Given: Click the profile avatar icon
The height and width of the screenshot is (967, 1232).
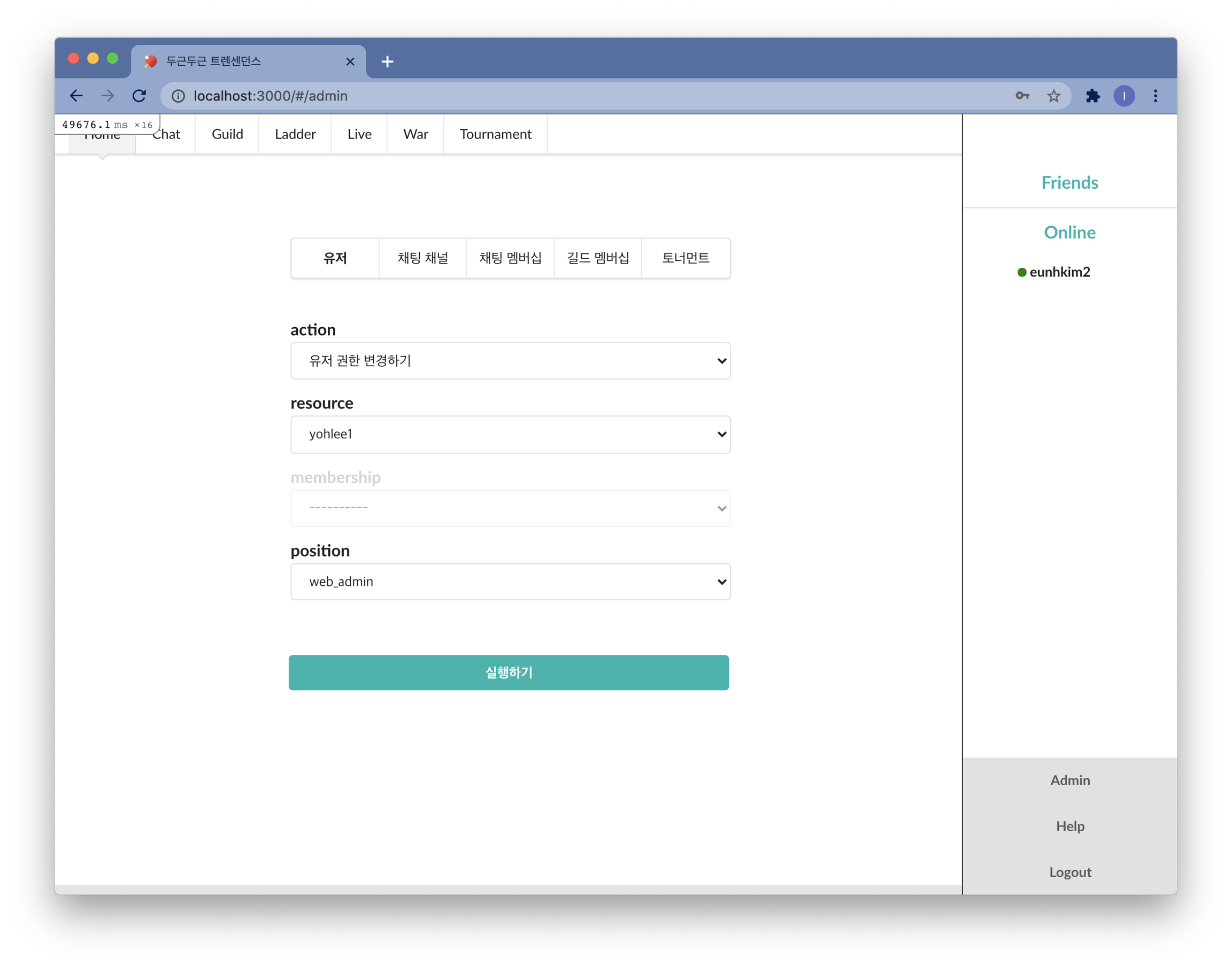Looking at the screenshot, I should (1124, 96).
